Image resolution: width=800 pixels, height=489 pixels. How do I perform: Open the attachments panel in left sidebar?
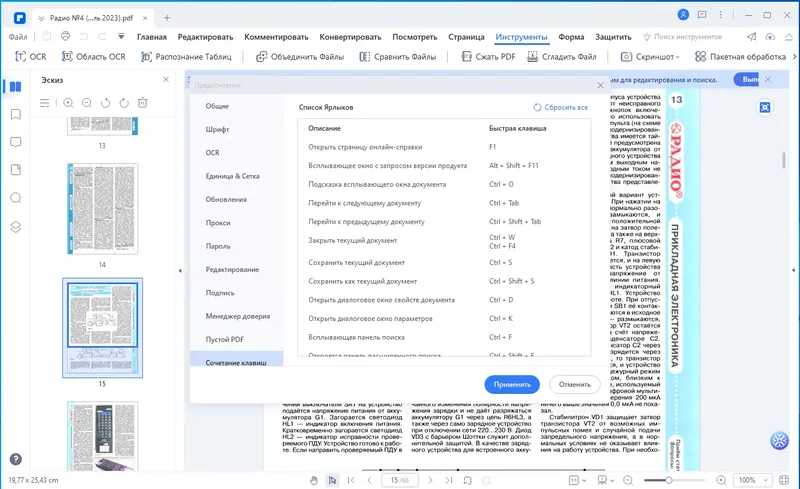(16, 170)
